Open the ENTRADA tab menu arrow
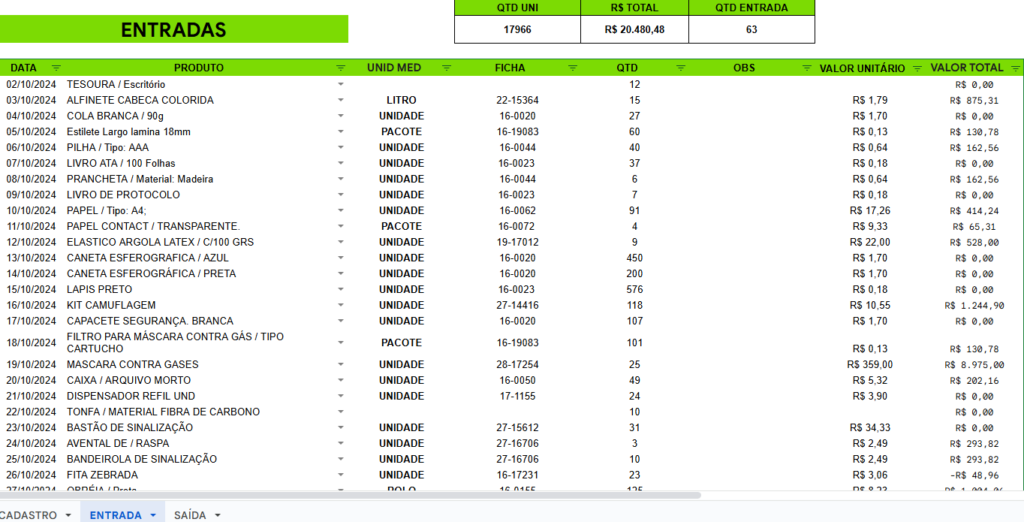The height and width of the screenshot is (522, 1024). 153,515
